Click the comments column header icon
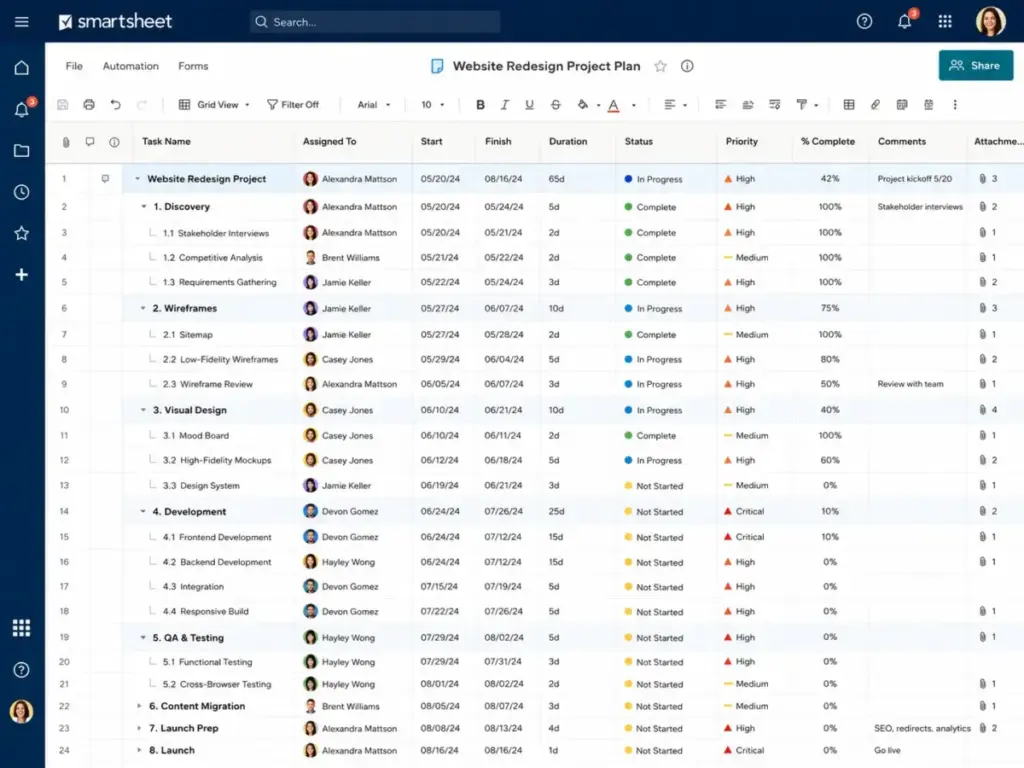Screen dimensions: 1024x768 tap(89, 141)
